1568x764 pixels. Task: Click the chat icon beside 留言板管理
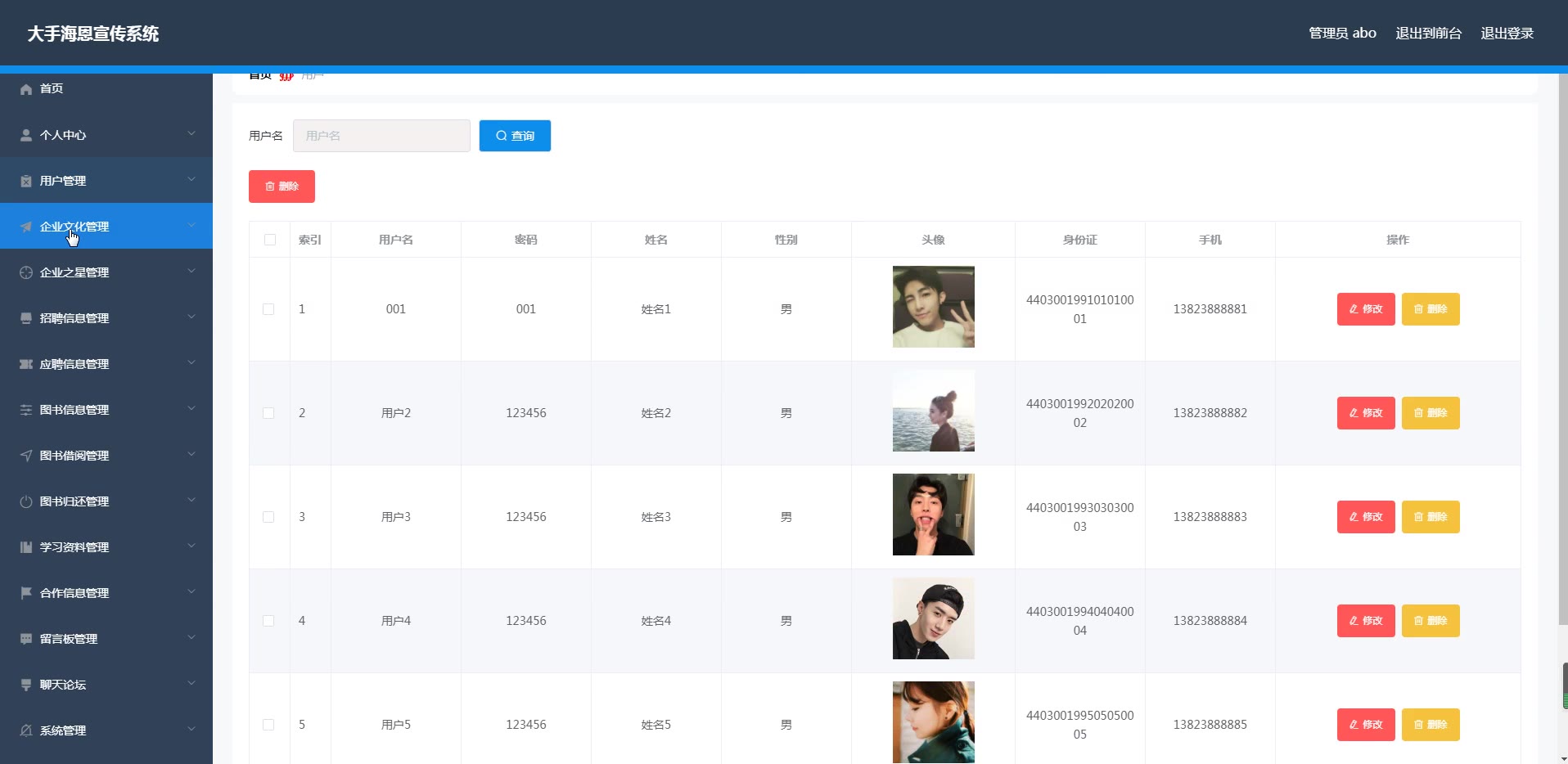(x=26, y=639)
